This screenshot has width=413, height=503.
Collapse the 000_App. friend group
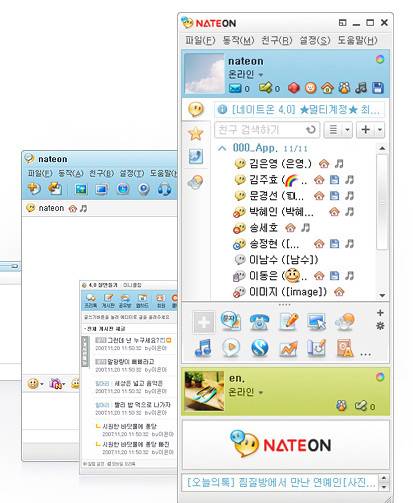(x=222, y=148)
